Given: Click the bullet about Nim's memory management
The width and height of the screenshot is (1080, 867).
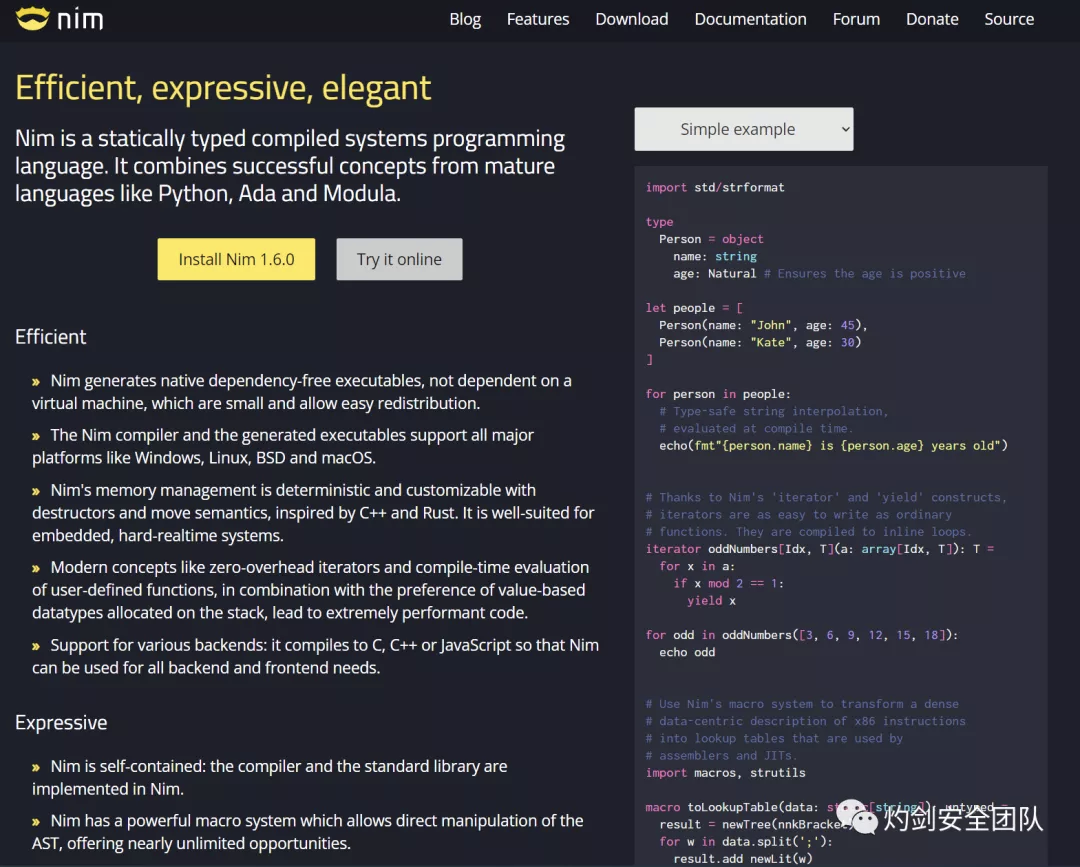Looking at the screenshot, I should [313, 512].
